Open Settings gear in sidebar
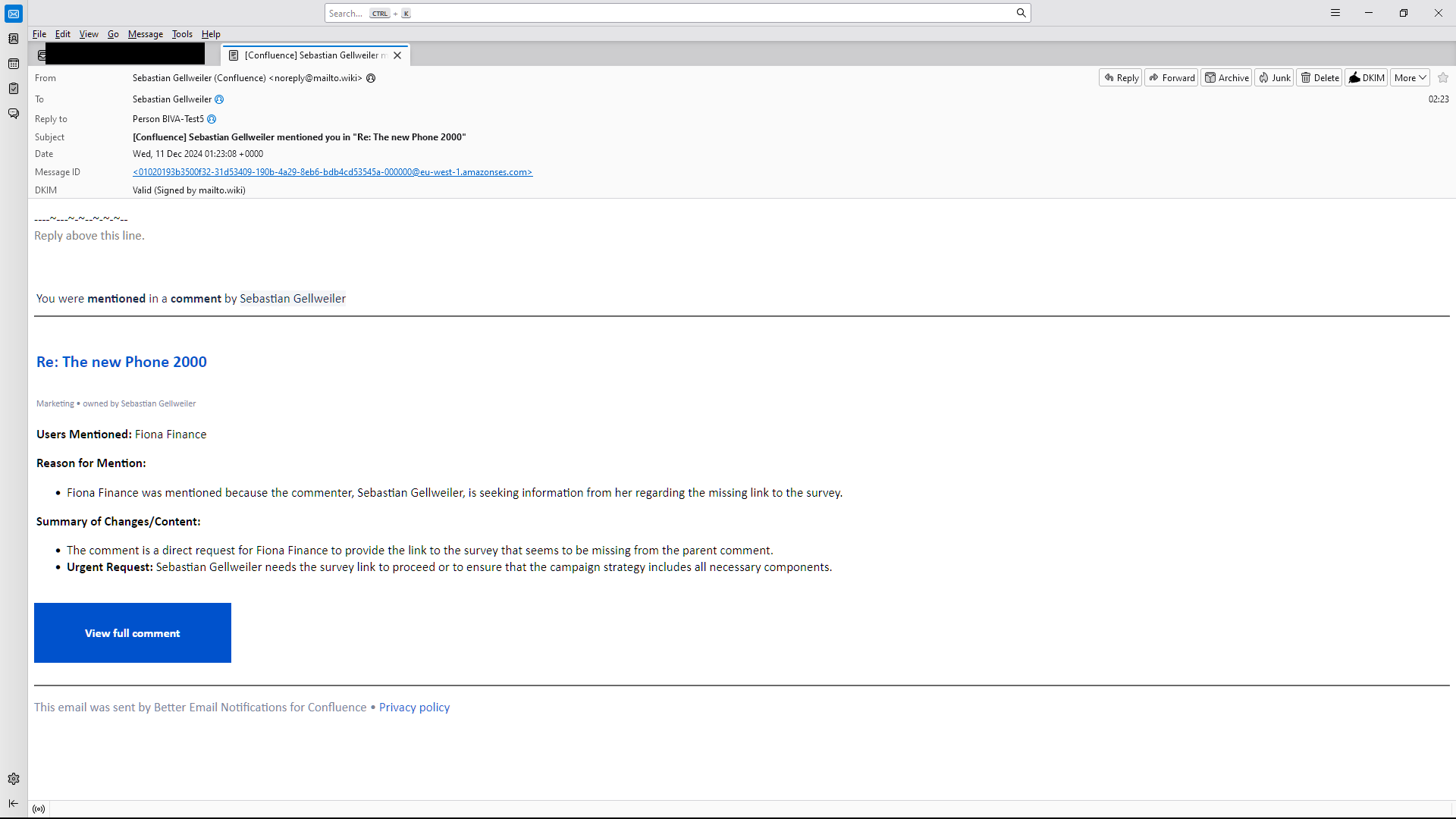The height and width of the screenshot is (819, 1456). (14, 779)
